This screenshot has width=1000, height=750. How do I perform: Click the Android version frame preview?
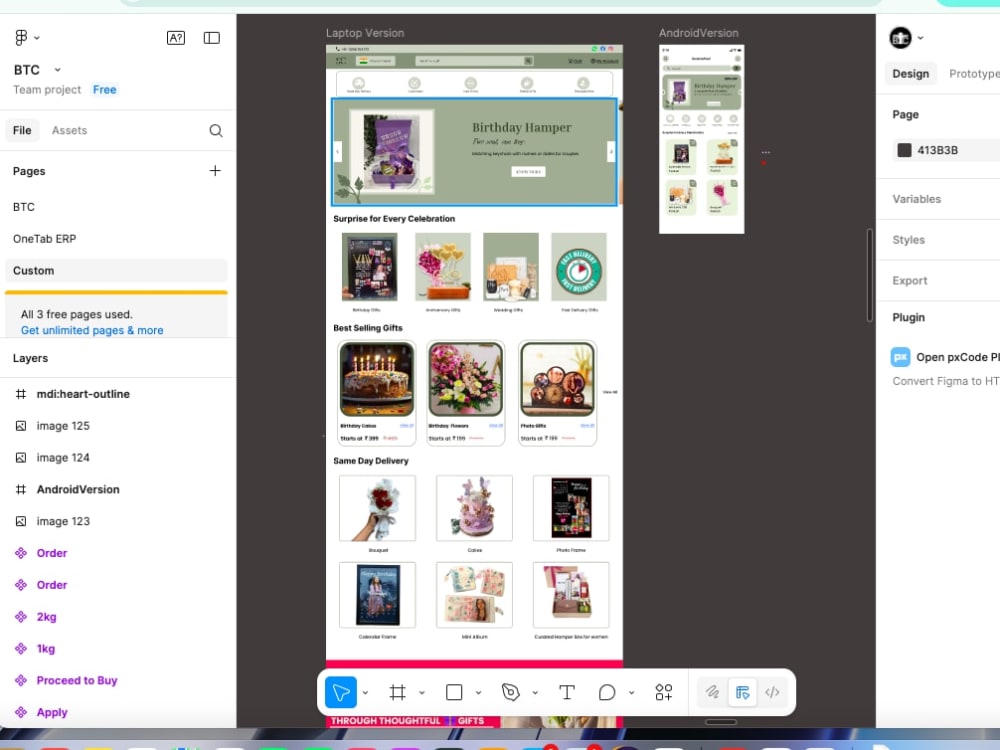[702, 139]
